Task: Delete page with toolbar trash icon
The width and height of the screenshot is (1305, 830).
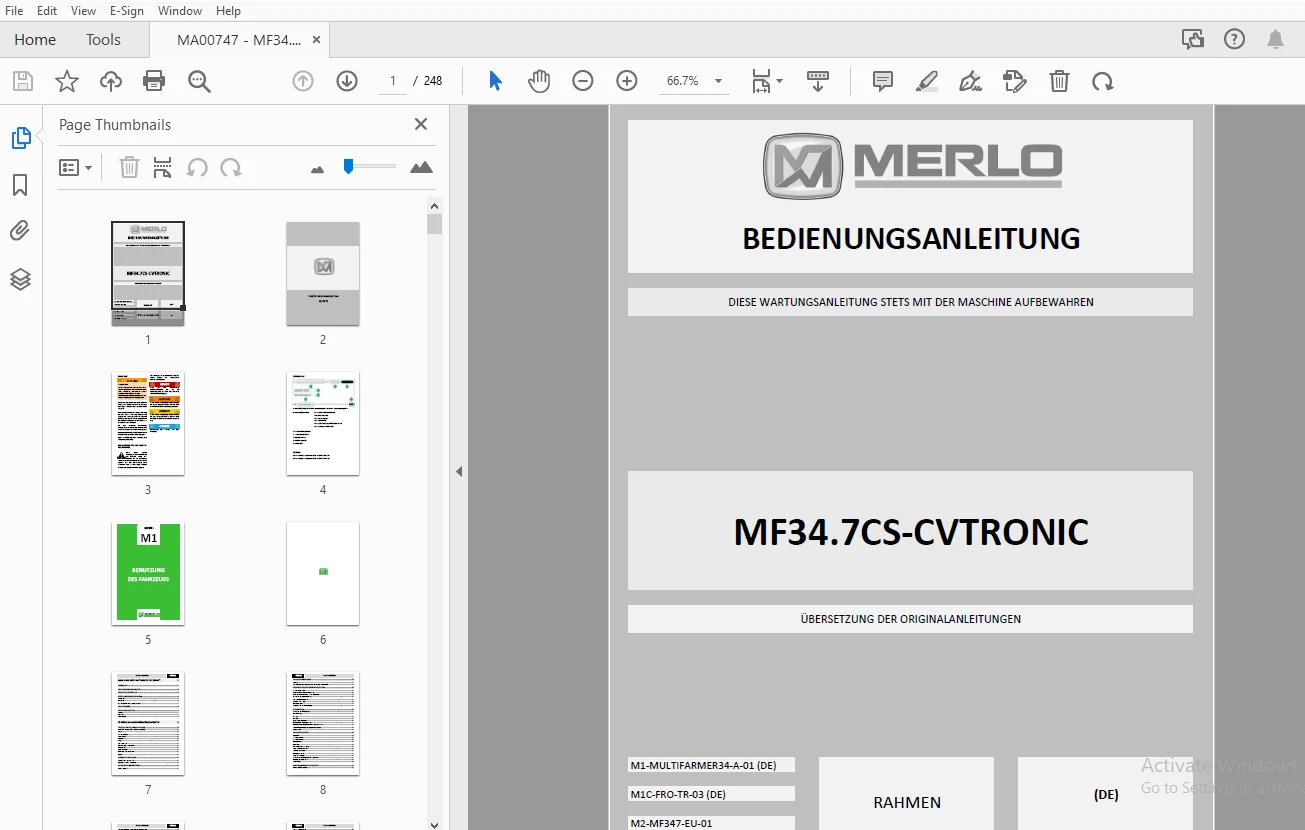Action: [1059, 81]
